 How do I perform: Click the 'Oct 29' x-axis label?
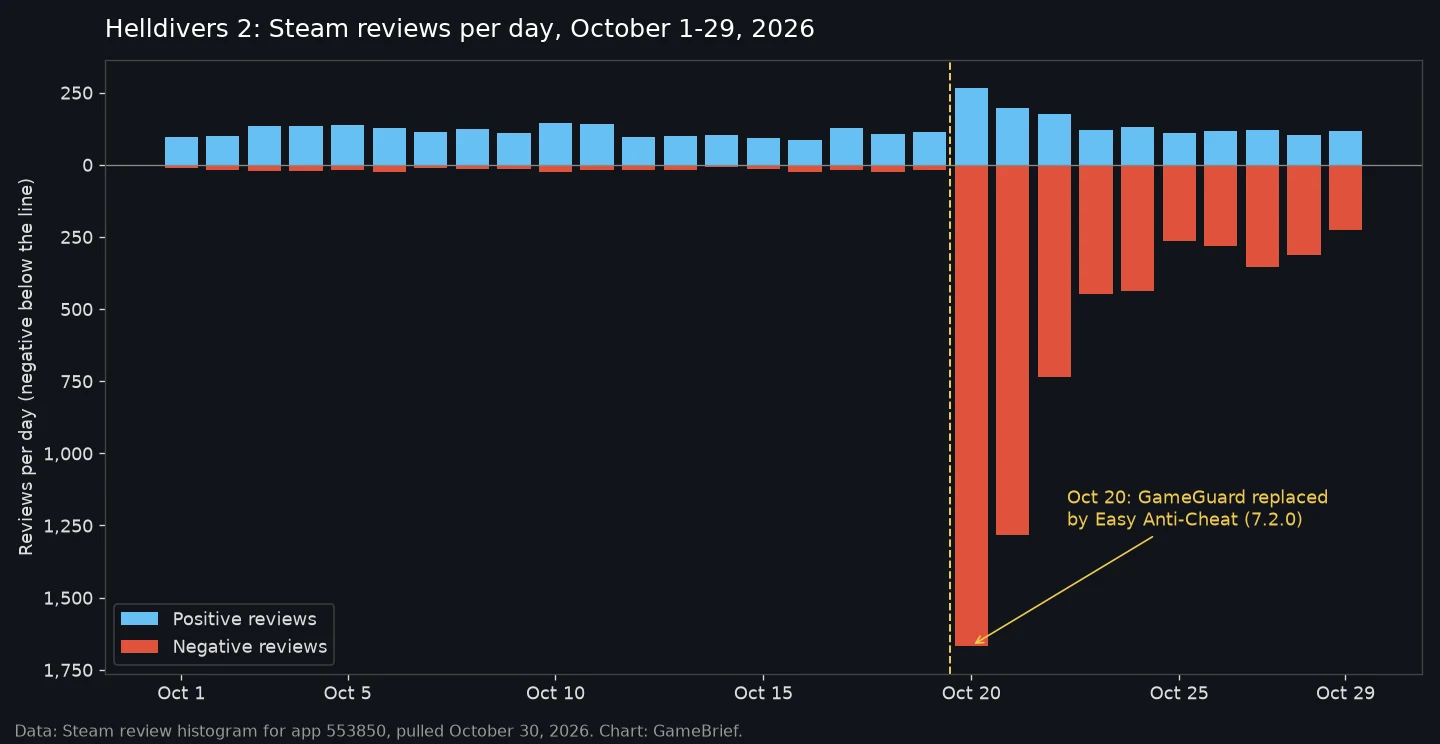tap(1345, 693)
